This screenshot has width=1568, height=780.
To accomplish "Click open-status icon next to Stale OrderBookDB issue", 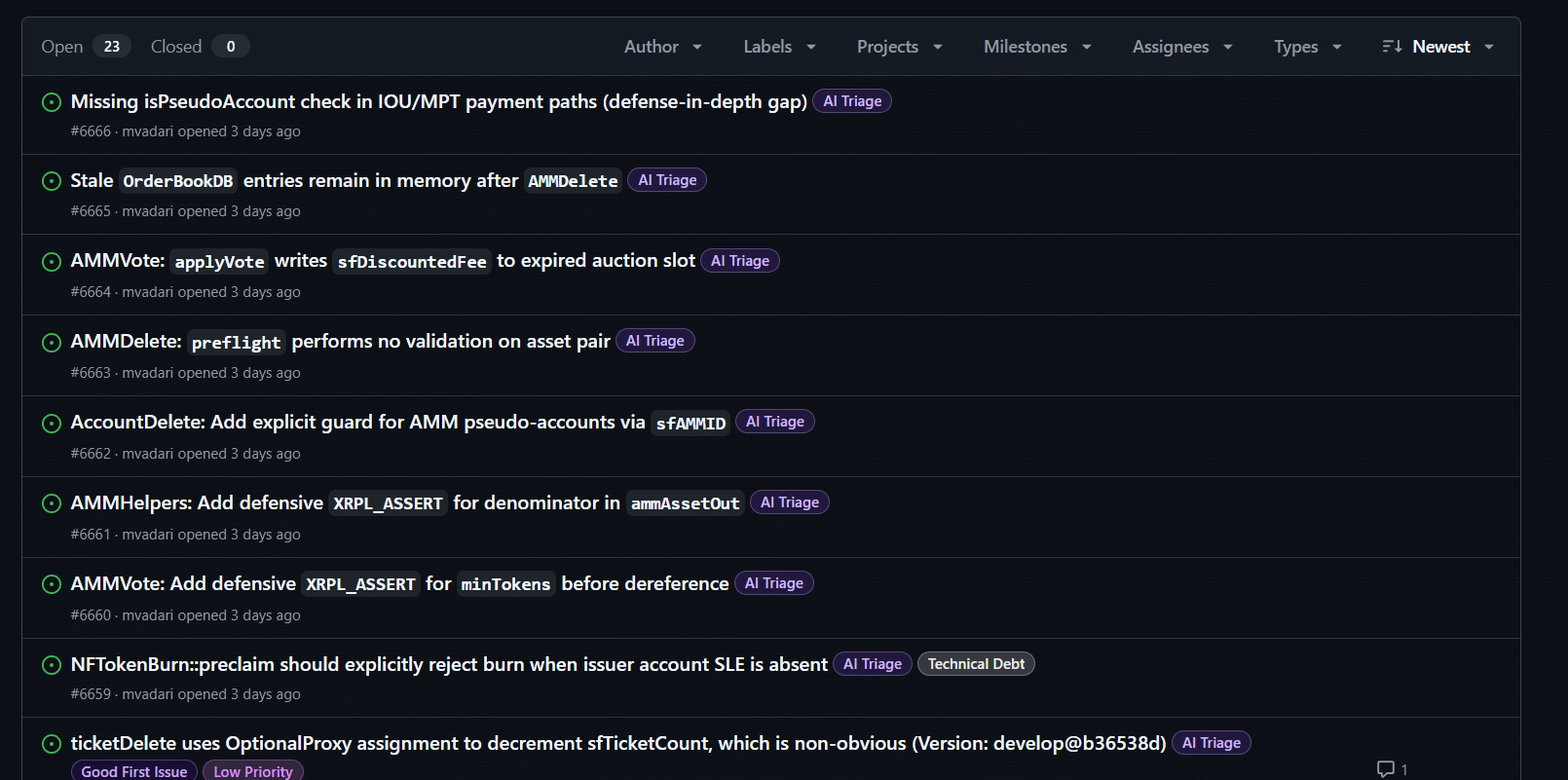I will 52,181.
